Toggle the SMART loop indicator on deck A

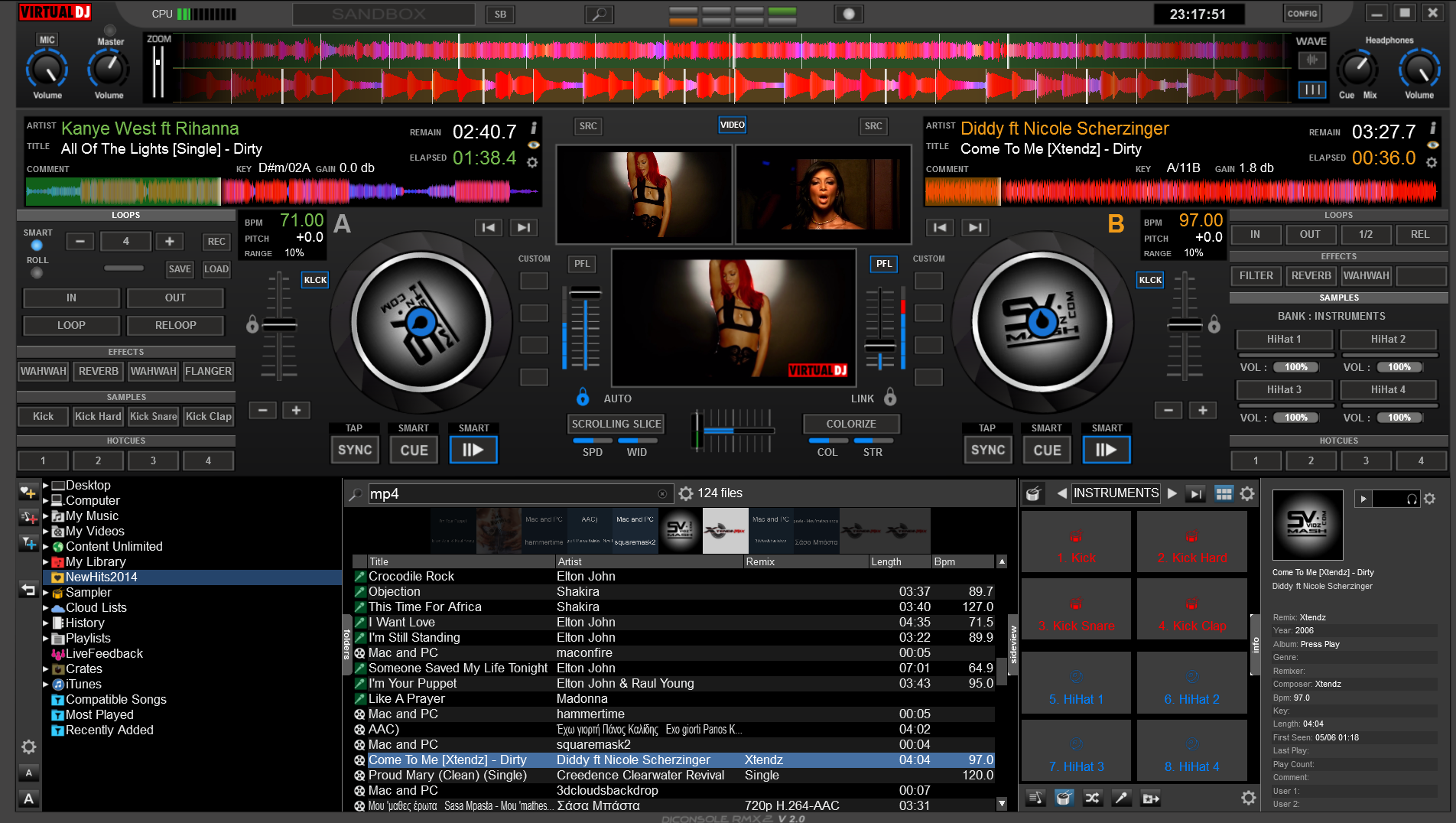coord(37,246)
